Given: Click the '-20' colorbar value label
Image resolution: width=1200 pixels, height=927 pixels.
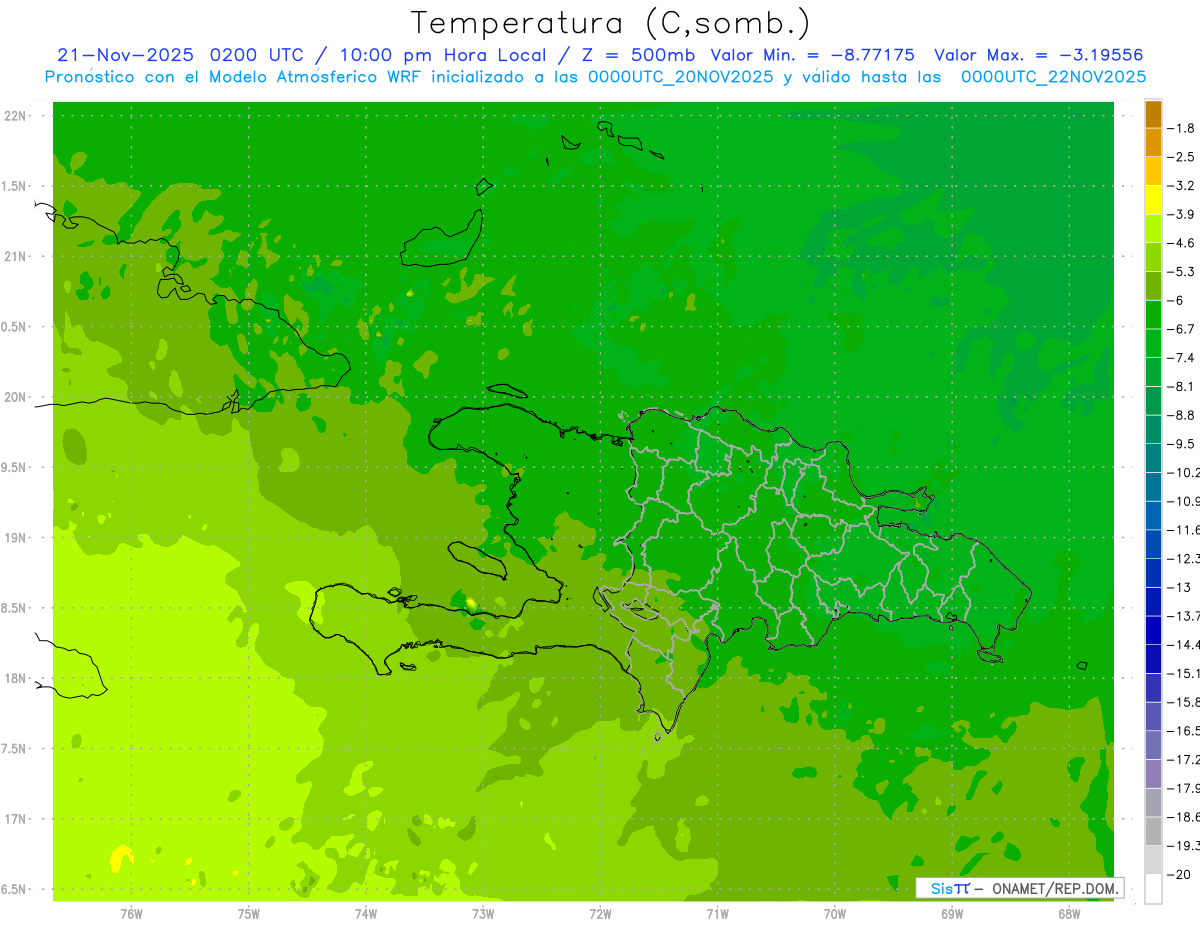Looking at the screenshot, I should coord(1178,874).
